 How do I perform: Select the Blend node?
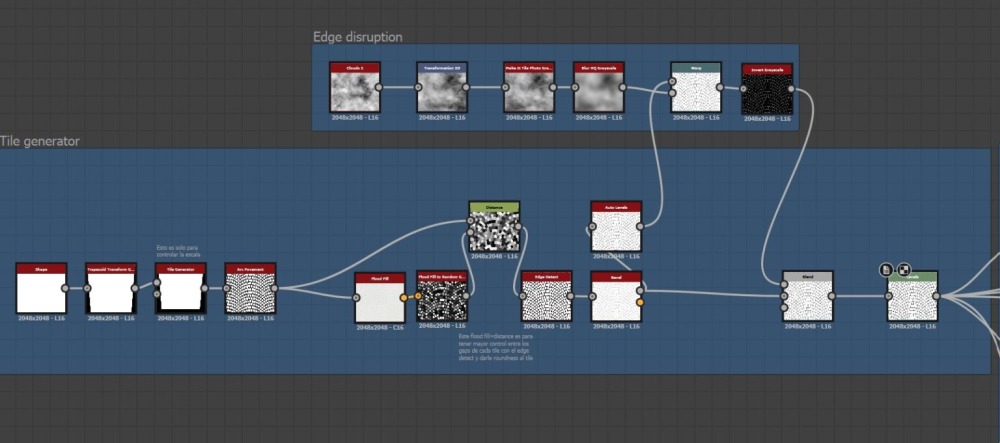[807, 296]
